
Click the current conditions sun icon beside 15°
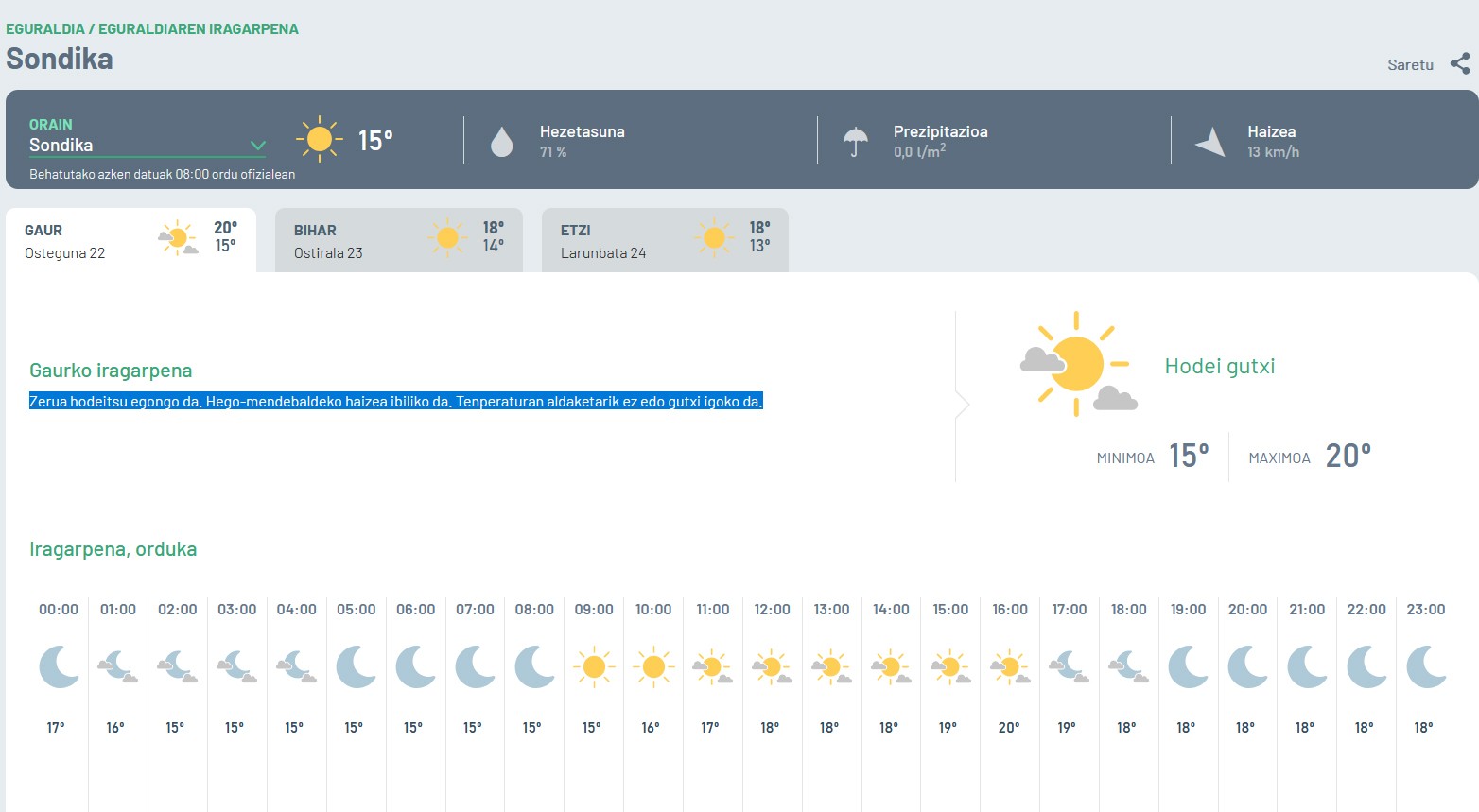pos(320,140)
